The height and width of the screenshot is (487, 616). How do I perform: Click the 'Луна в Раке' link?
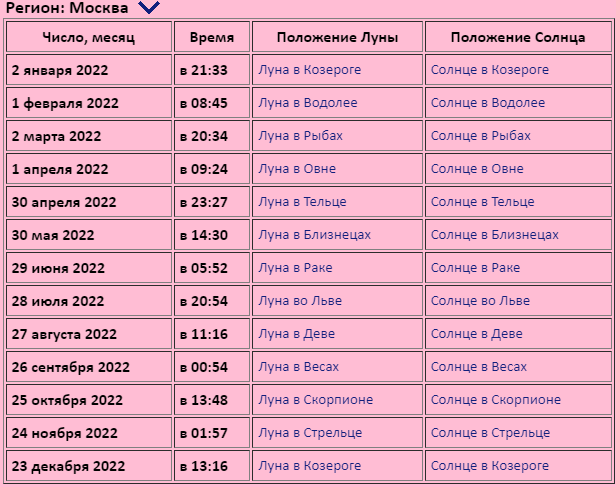pos(295,268)
